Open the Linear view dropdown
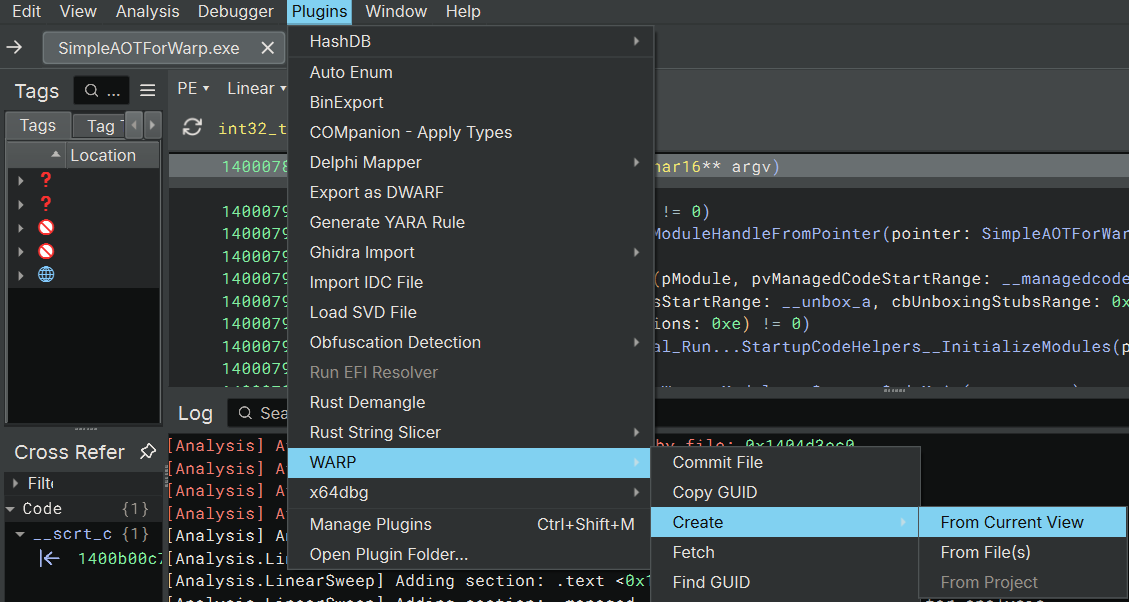This screenshot has width=1129, height=602. [x=257, y=88]
